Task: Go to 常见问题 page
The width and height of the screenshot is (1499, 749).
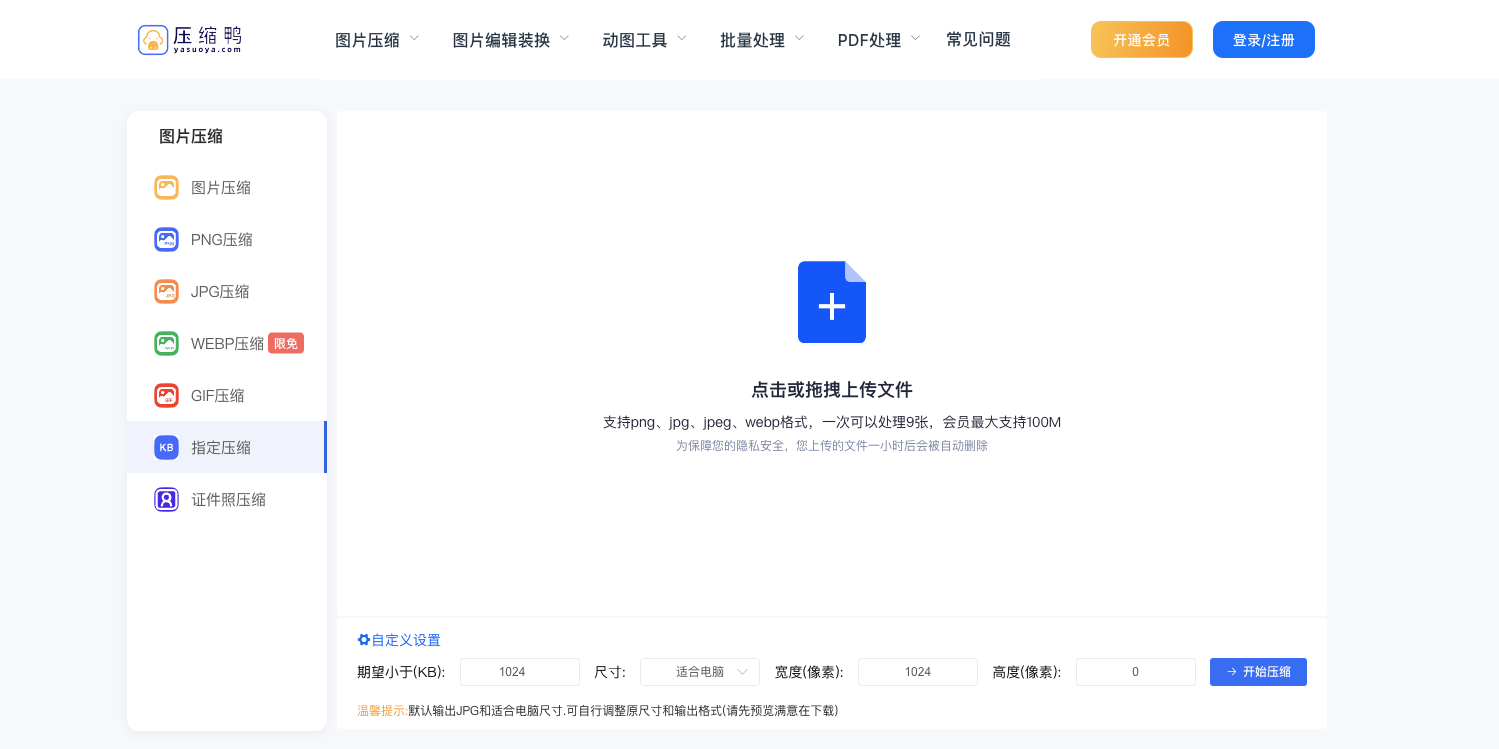Action: (x=978, y=40)
